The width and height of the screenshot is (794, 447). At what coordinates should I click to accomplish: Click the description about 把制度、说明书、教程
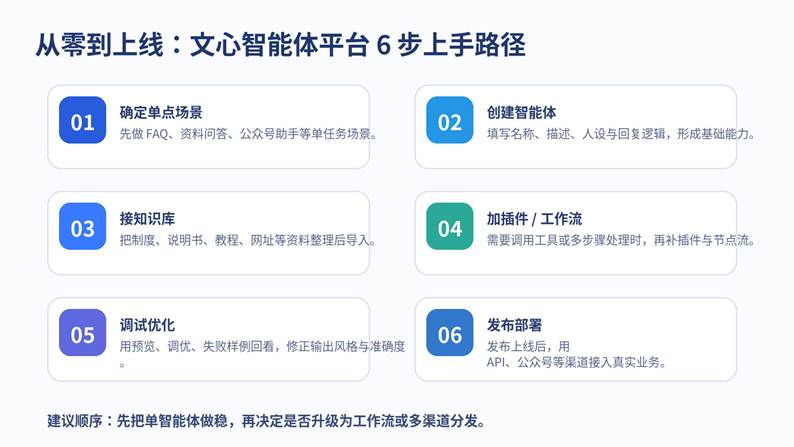(x=247, y=240)
